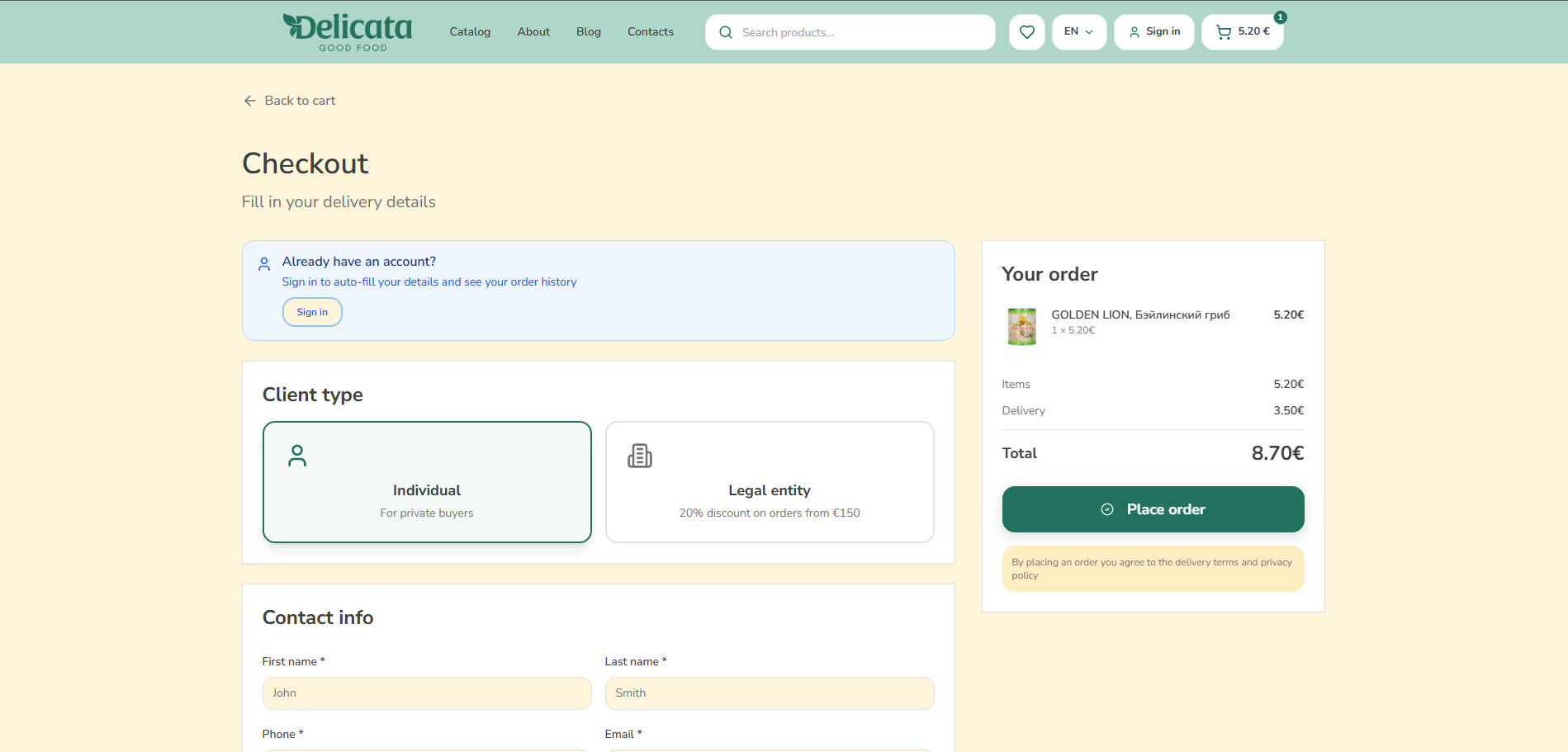1568x752 pixels.
Task: Select the Legal entity client type
Action: point(770,482)
